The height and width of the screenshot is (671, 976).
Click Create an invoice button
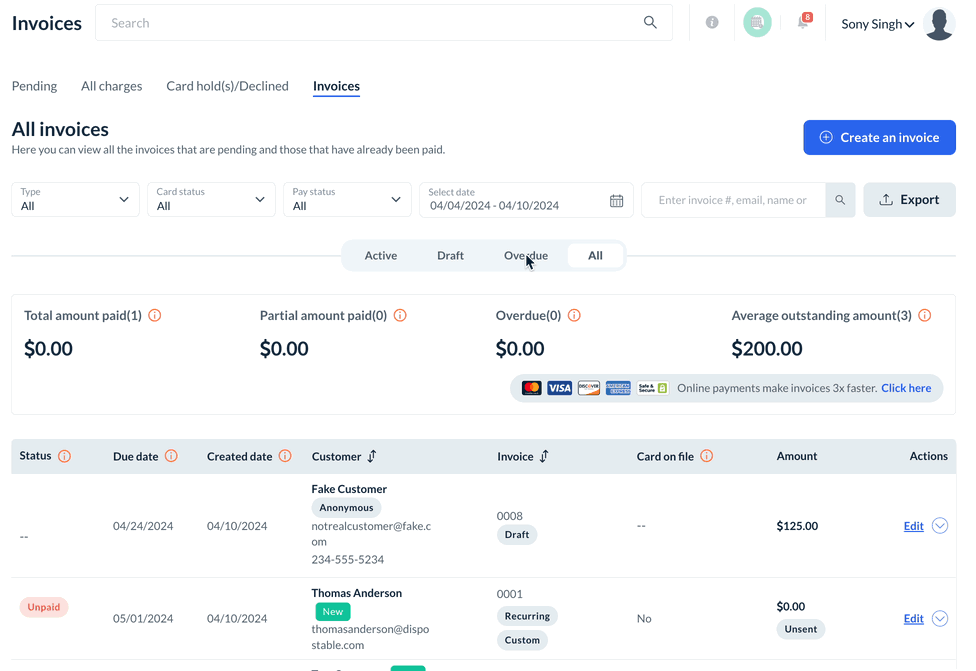pos(879,138)
